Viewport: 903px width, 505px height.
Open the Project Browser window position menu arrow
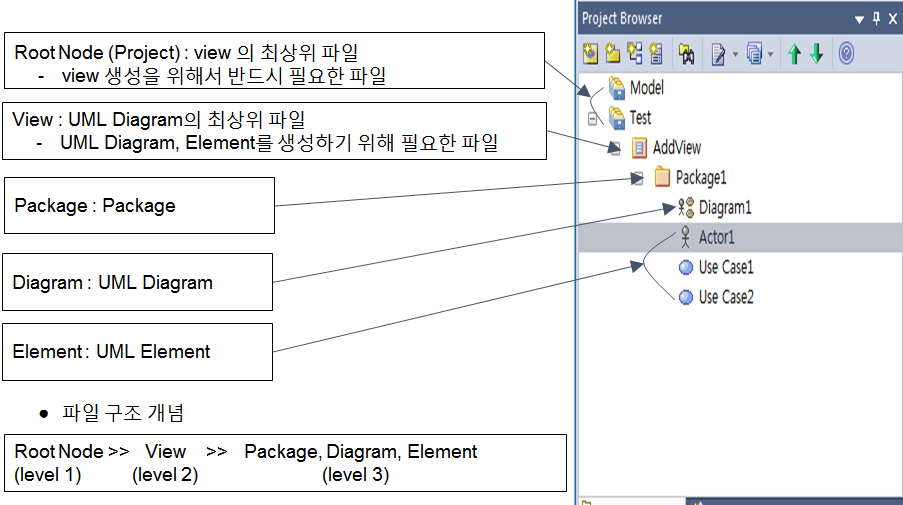pyautogui.click(x=859, y=20)
